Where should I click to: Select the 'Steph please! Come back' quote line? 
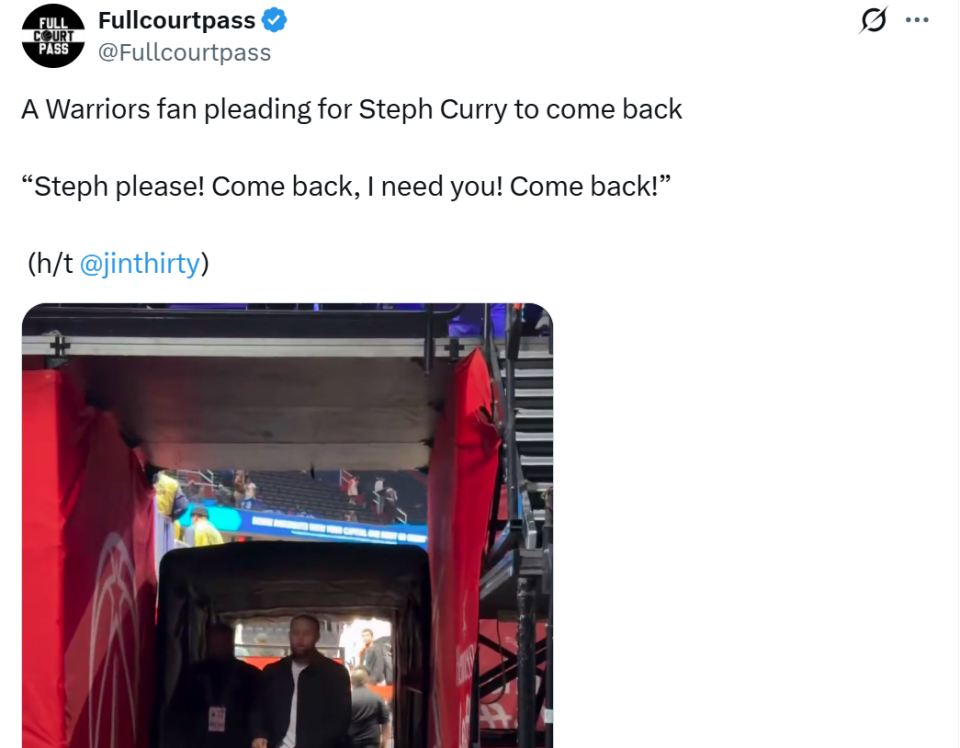[346, 187]
